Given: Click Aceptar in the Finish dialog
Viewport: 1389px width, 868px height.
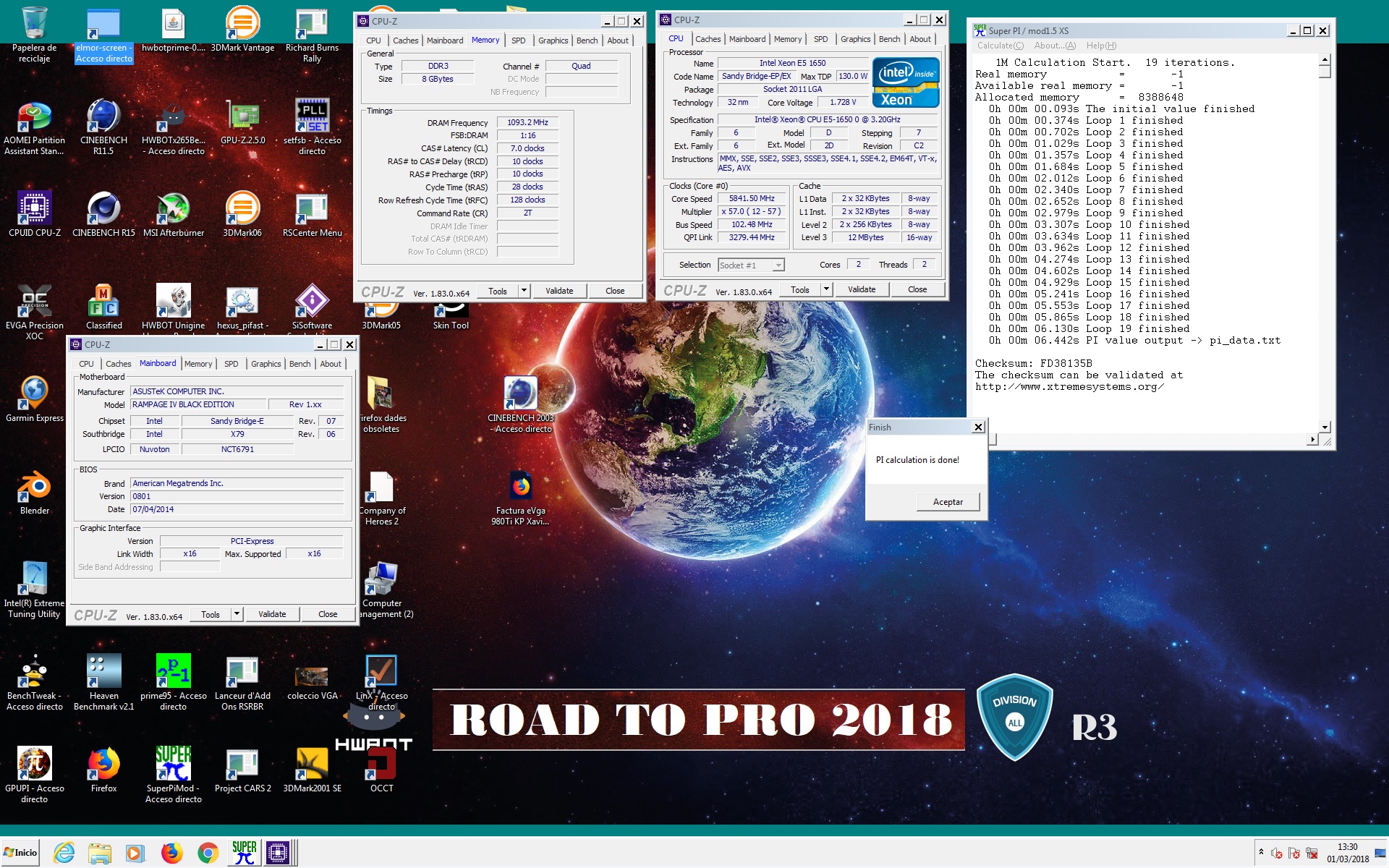Looking at the screenshot, I should pos(947,502).
